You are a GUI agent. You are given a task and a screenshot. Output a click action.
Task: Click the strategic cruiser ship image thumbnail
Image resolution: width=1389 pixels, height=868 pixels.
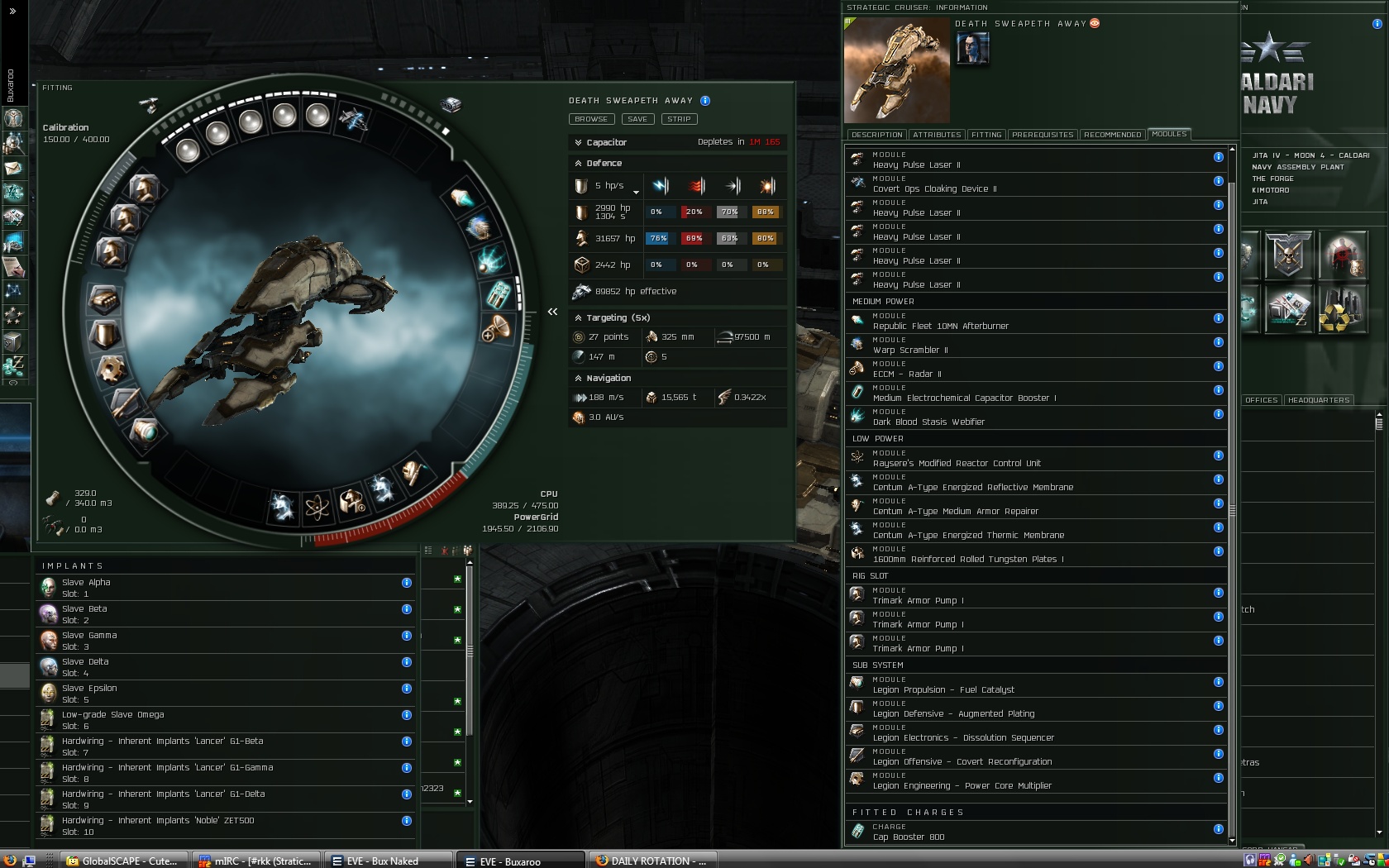pyautogui.click(x=897, y=70)
